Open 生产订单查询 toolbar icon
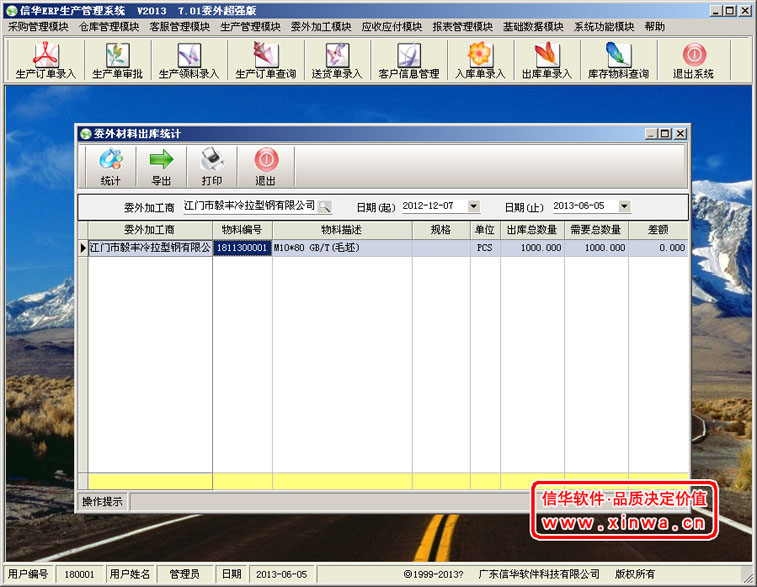Image resolution: width=757 pixels, height=587 pixels. tap(266, 60)
